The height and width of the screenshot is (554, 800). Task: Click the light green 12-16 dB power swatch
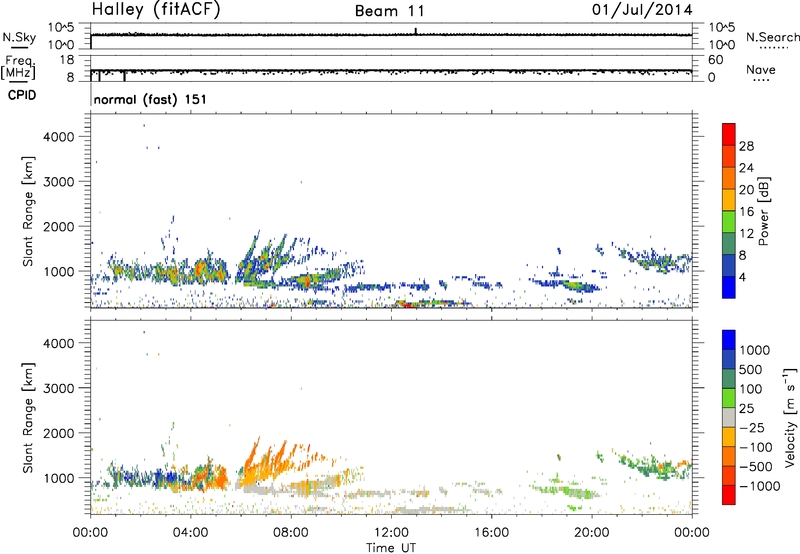729,221
